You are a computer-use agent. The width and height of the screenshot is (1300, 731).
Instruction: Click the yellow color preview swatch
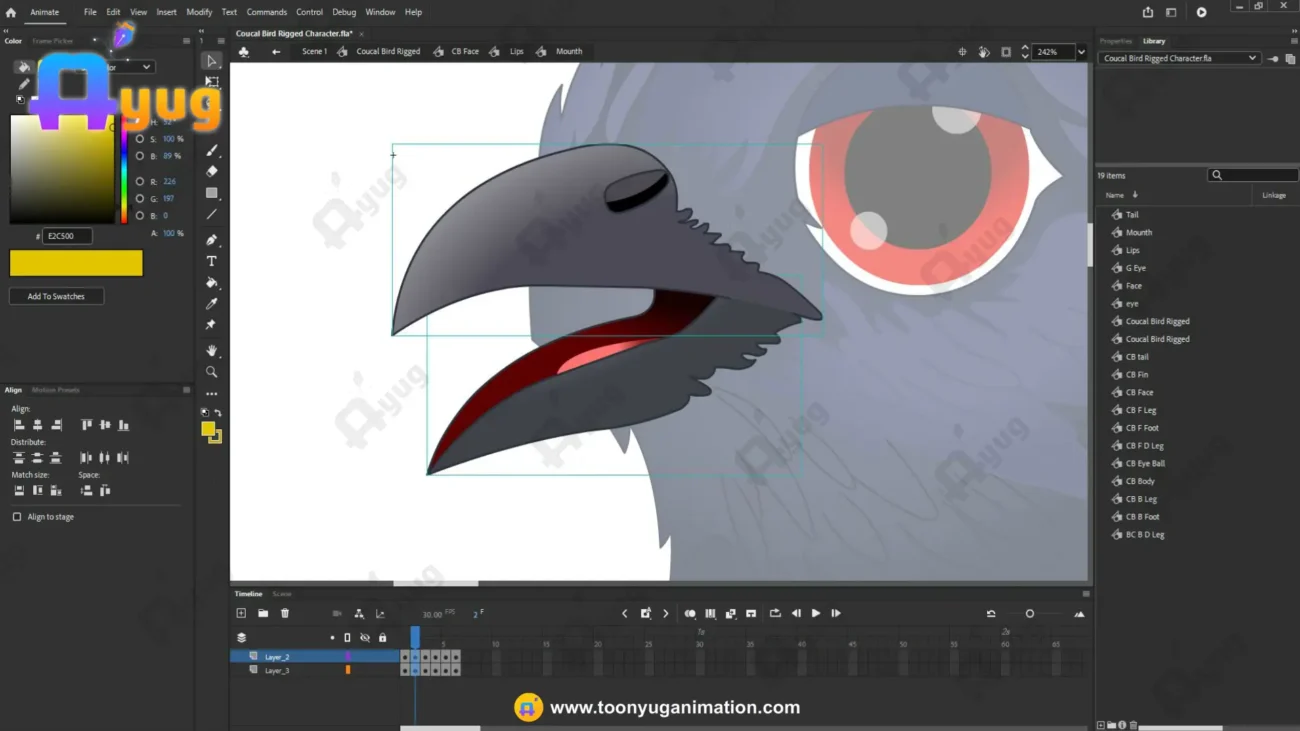(76, 263)
